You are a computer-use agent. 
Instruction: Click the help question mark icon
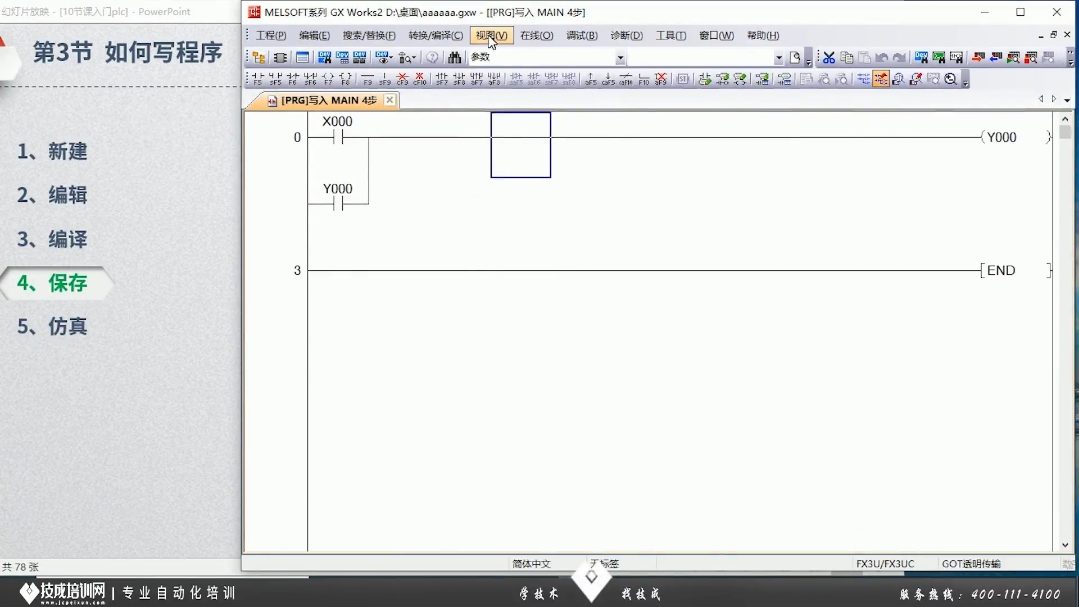tap(432, 58)
